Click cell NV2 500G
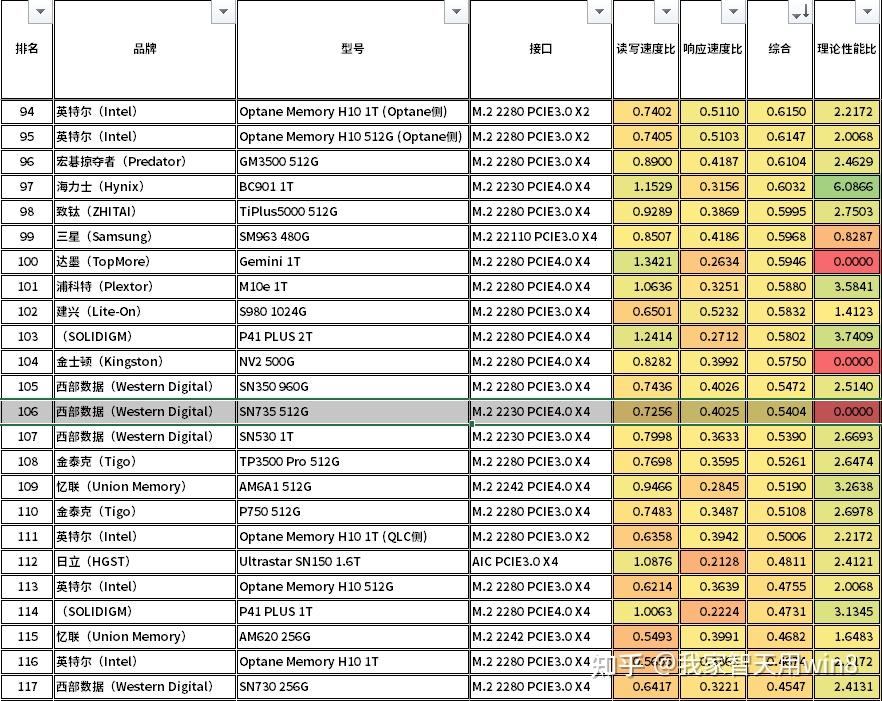Image resolution: width=882 pixels, height=701 pixels. [353, 361]
